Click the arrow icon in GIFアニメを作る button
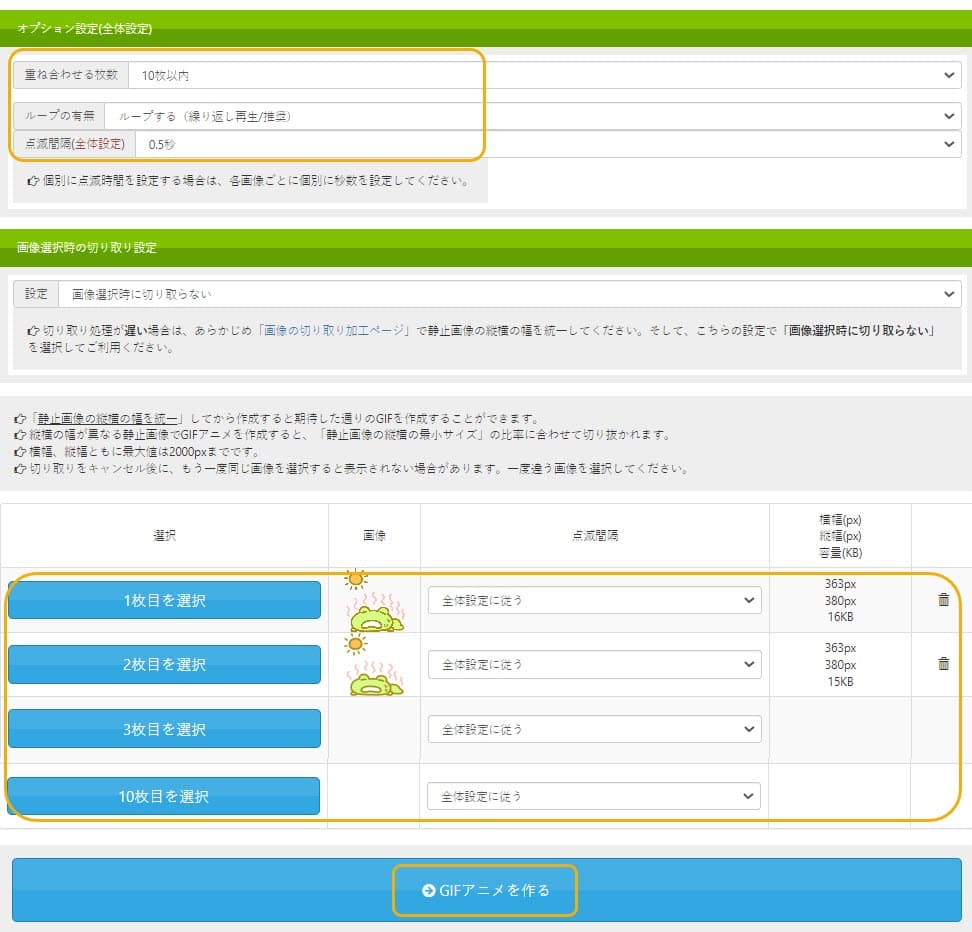 pyautogui.click(x=428, y=890)
